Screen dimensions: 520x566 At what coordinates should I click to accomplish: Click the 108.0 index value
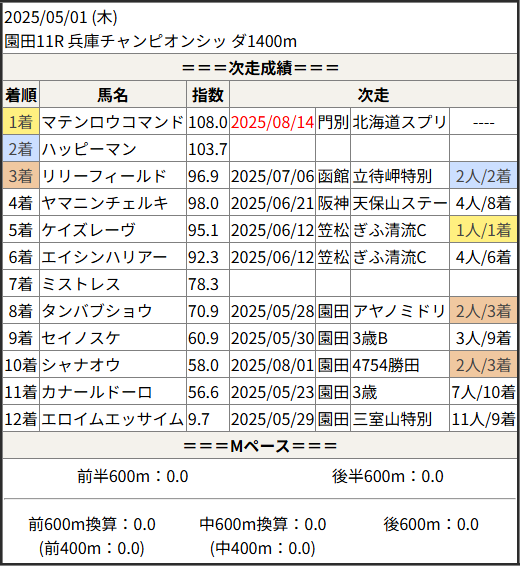(x=208, y=122)
